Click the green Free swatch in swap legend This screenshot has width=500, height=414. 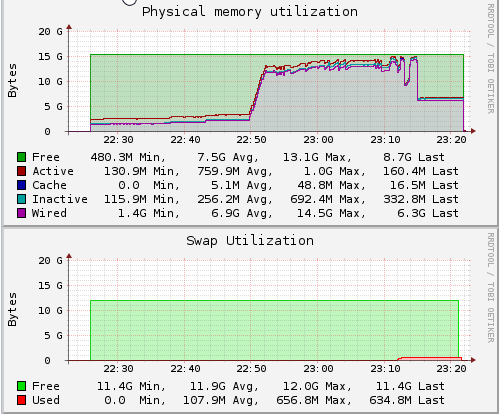tap(21, 386)
